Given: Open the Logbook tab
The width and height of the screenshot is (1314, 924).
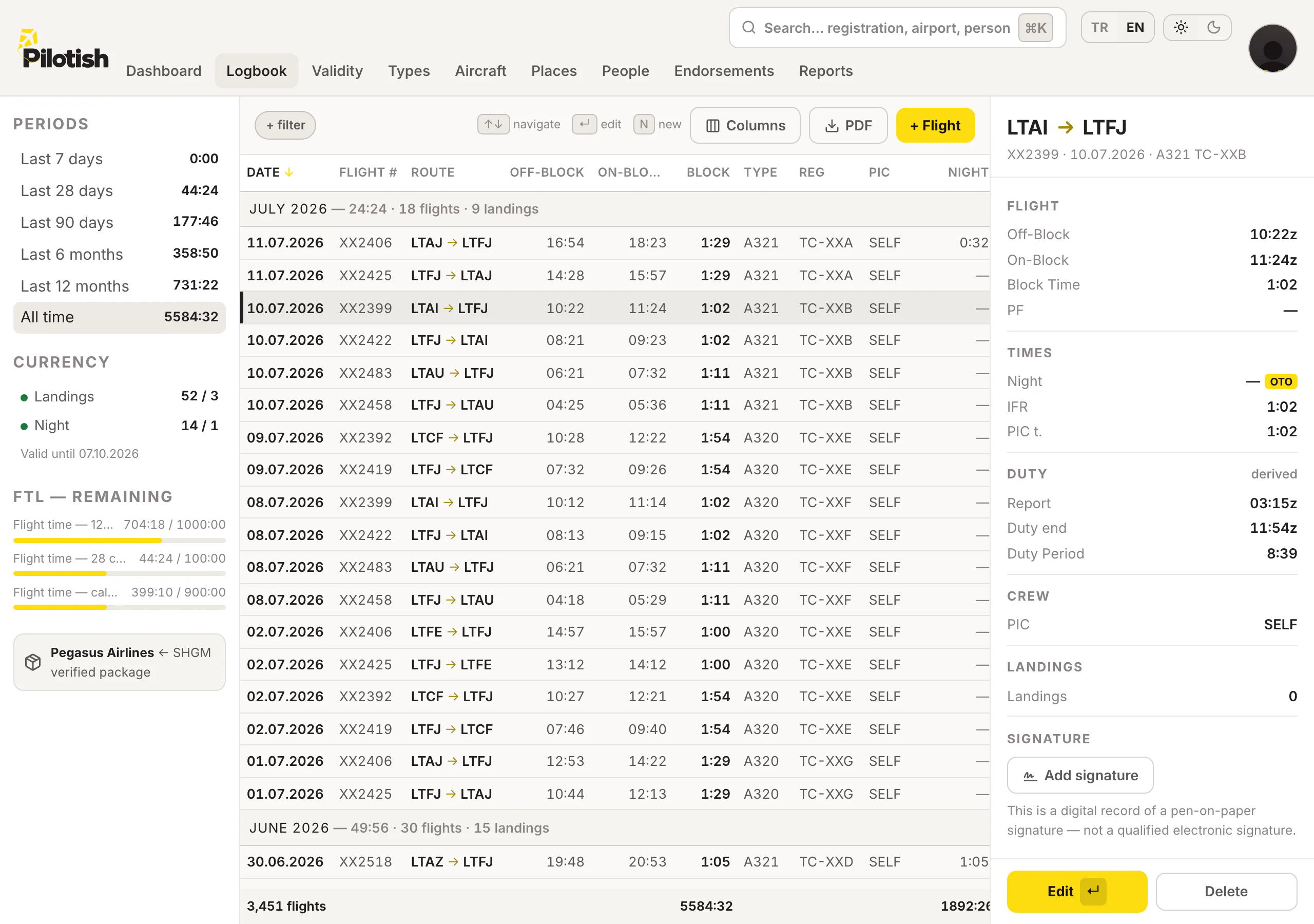Looking at the screenshot, I should click(x=257, y=71).
